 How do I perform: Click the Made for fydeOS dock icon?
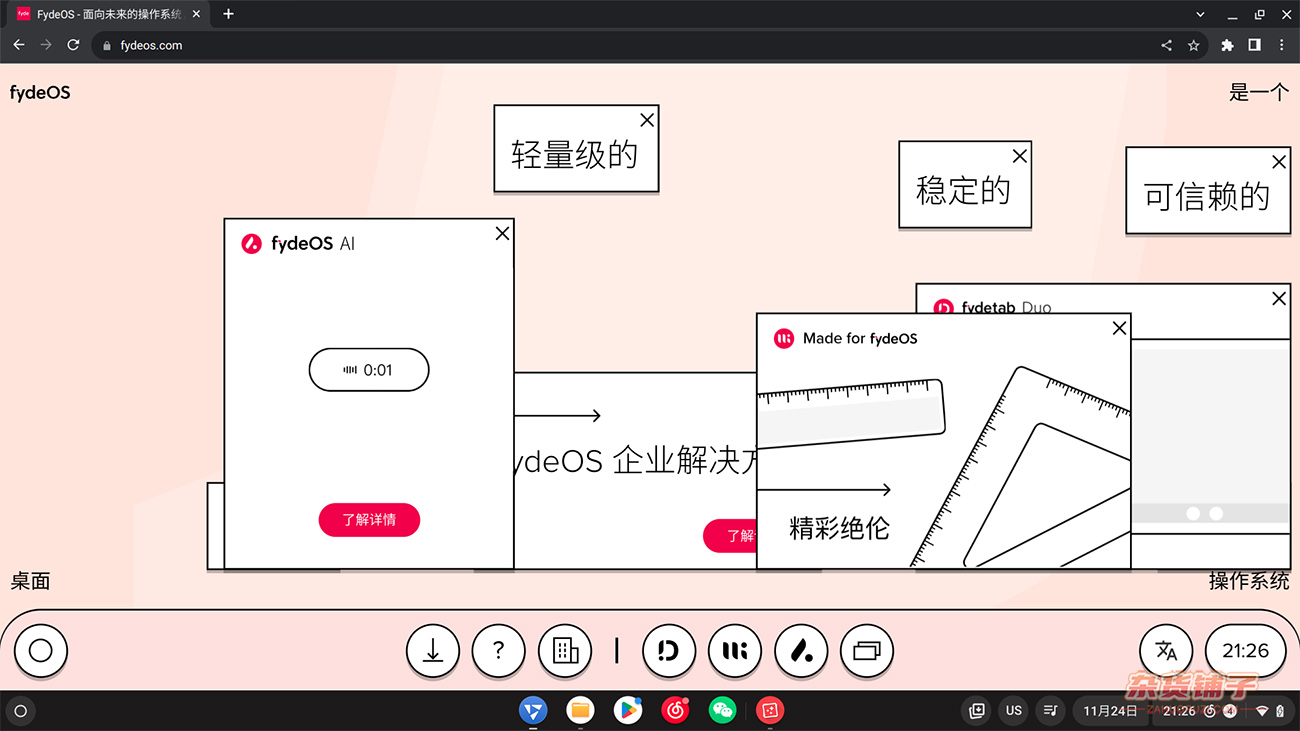coord(735,651)
